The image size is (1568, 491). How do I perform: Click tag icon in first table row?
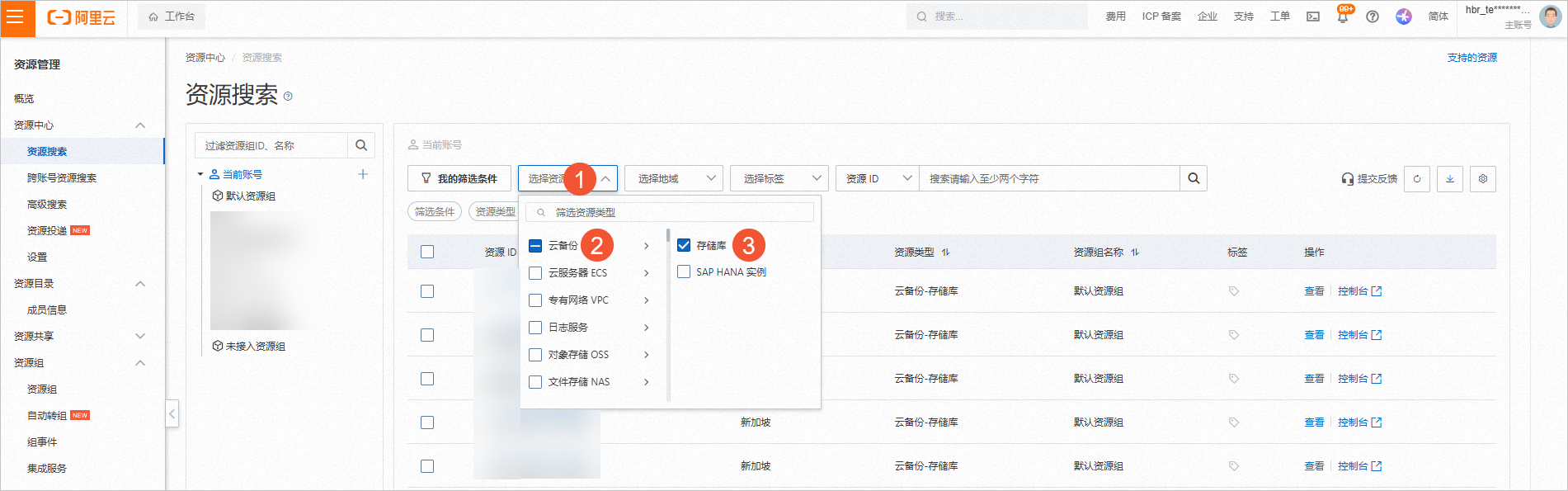click(1234, 291)
